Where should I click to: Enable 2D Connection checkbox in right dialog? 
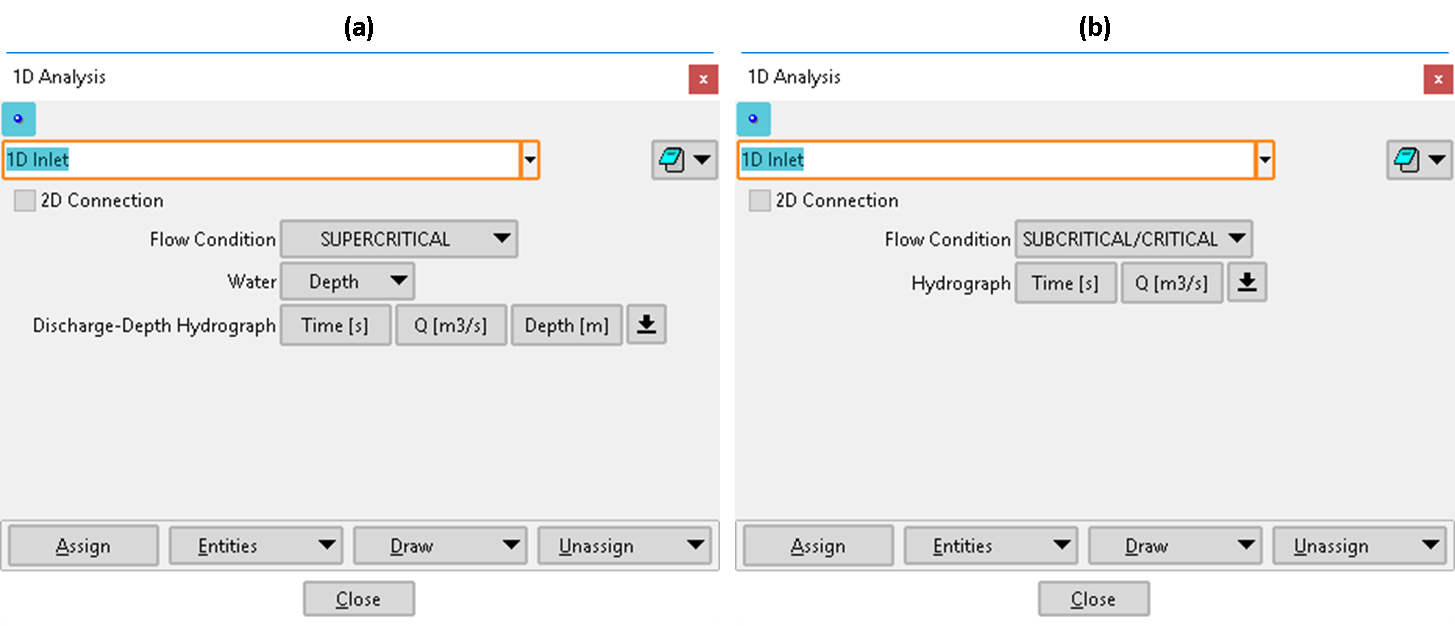760,201
